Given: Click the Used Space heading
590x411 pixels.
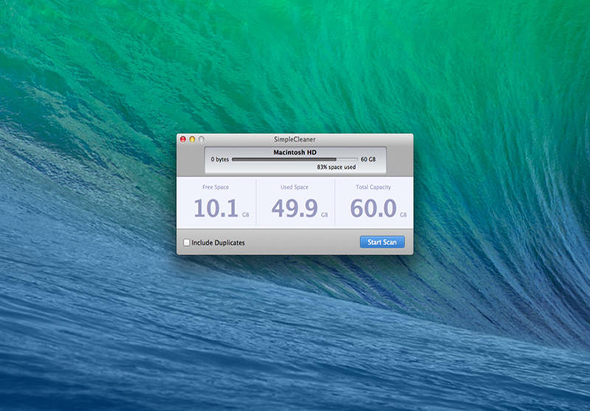Looking at the screenshot, I should tap(294, 187).
